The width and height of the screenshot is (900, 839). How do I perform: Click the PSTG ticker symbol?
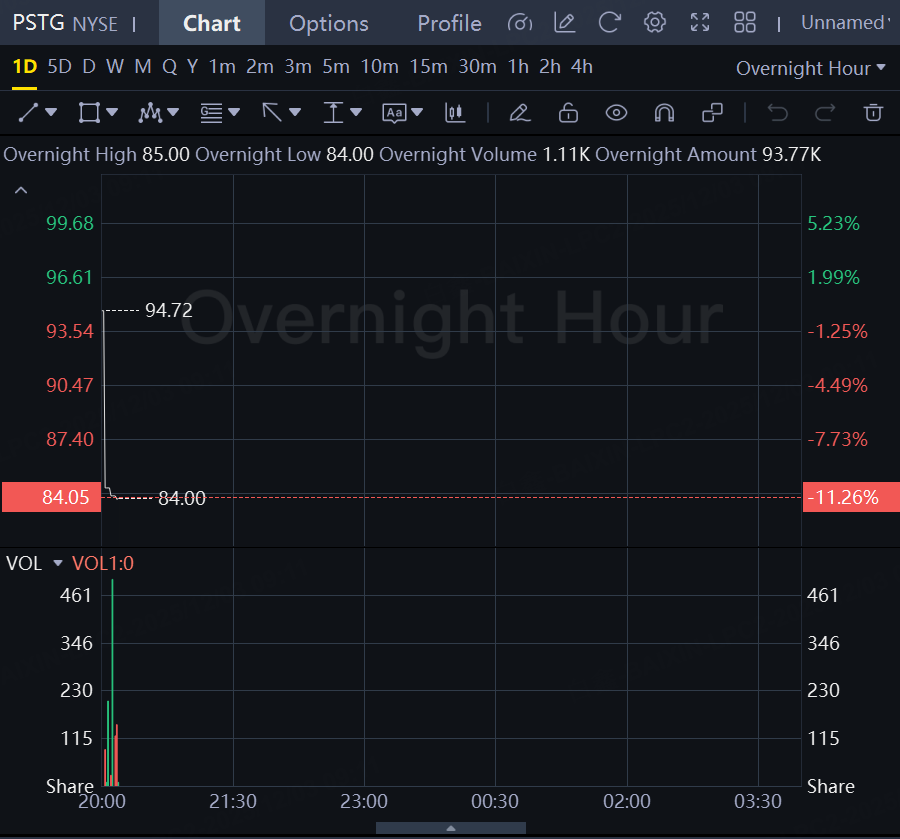click(x=38, y=23)
